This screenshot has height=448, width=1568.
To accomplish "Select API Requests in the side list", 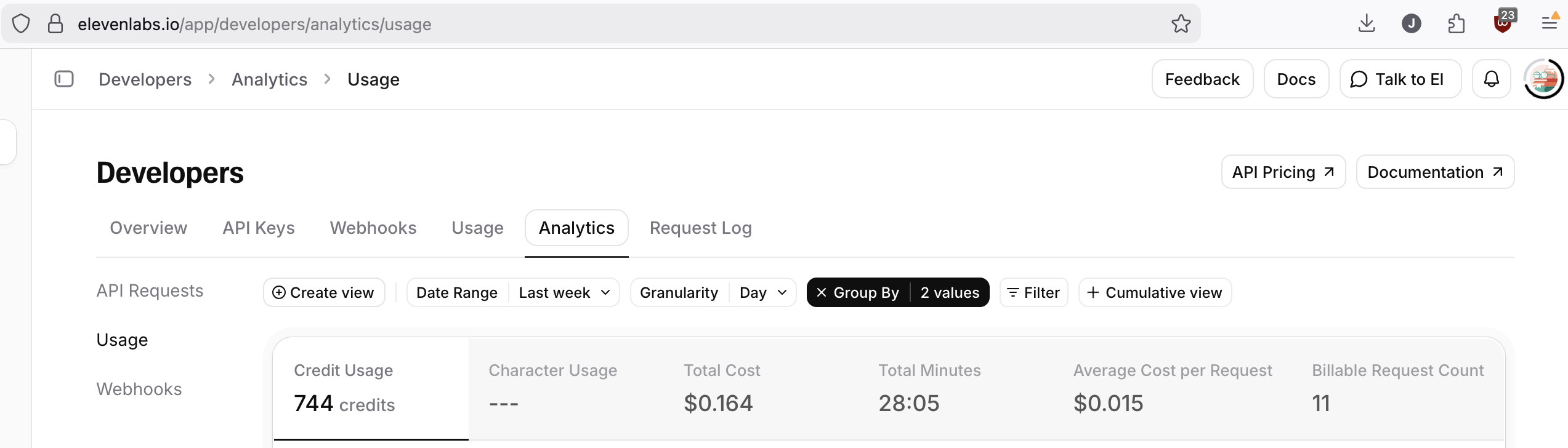I will (x=150, y=290).
